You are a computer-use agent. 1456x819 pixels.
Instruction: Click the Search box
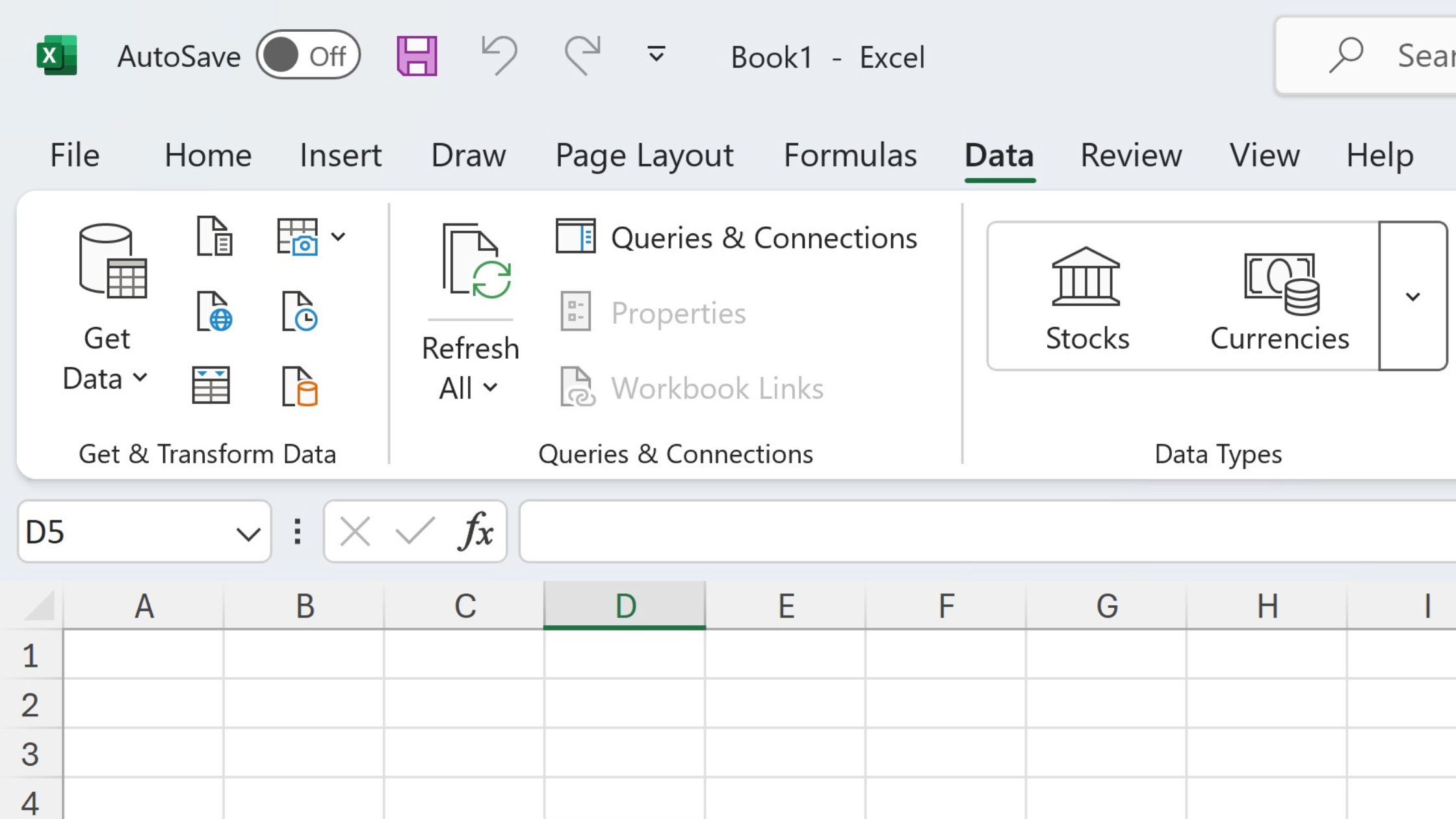[1366, 56]
